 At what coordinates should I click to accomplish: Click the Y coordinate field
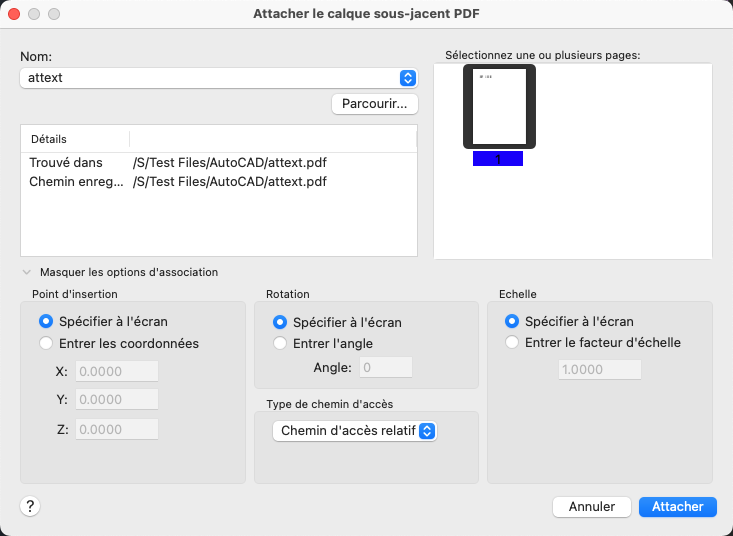(x=117, y=400)
